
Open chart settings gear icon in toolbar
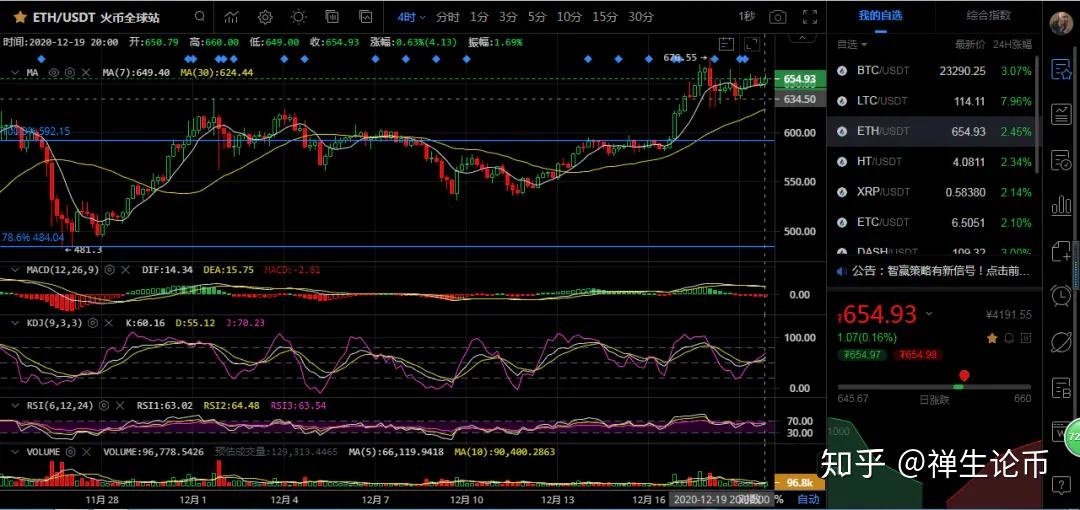click(x=264, y=17)
